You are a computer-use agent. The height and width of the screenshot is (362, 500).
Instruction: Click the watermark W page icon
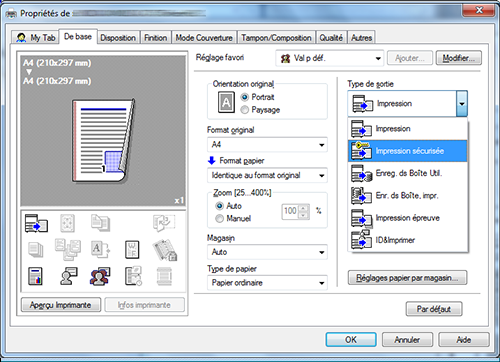click(x=132, y=250)
